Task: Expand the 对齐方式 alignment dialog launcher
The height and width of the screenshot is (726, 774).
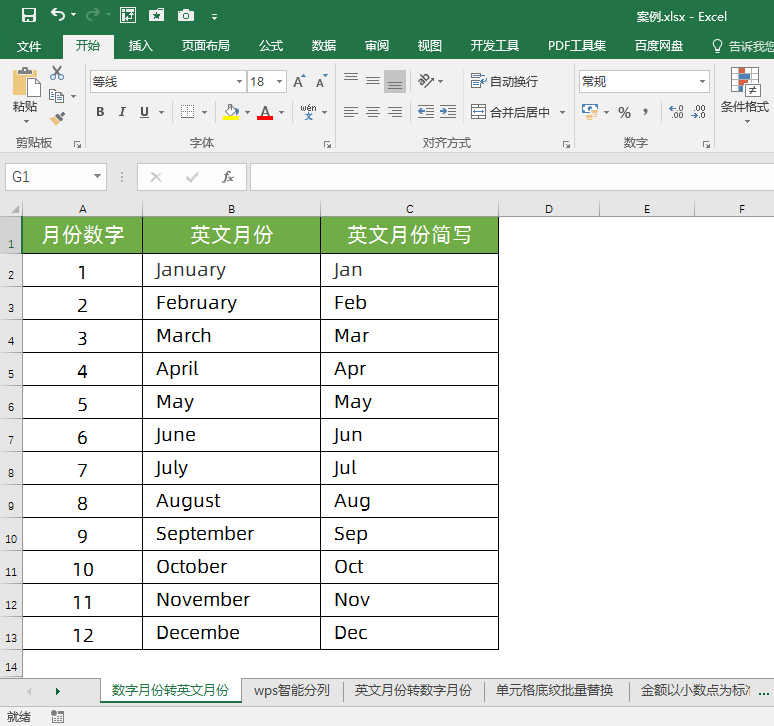Action: tap(566, 144)
